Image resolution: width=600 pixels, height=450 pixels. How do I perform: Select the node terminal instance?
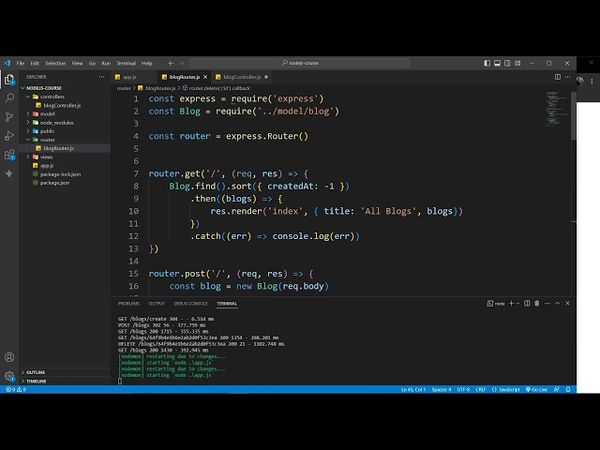pyautogui.click(x=496, y=303)
